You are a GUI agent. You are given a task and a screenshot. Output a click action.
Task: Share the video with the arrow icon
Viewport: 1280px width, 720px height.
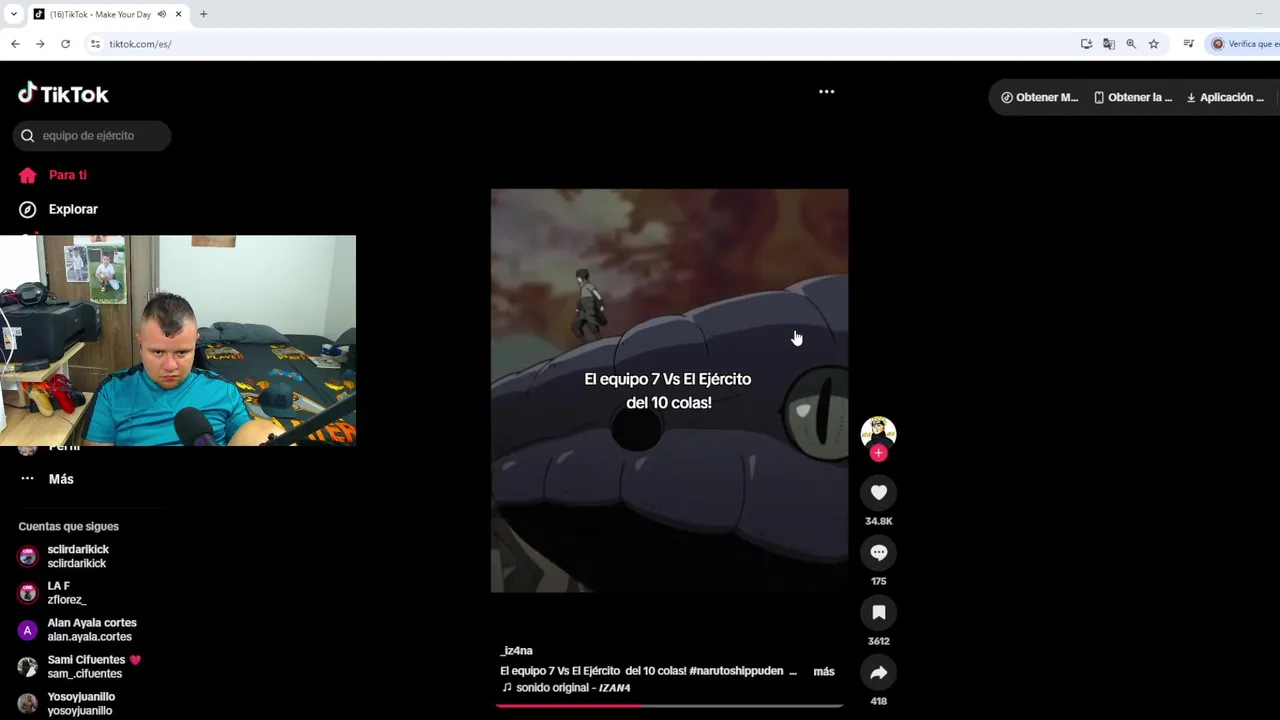tap(879, 672)
